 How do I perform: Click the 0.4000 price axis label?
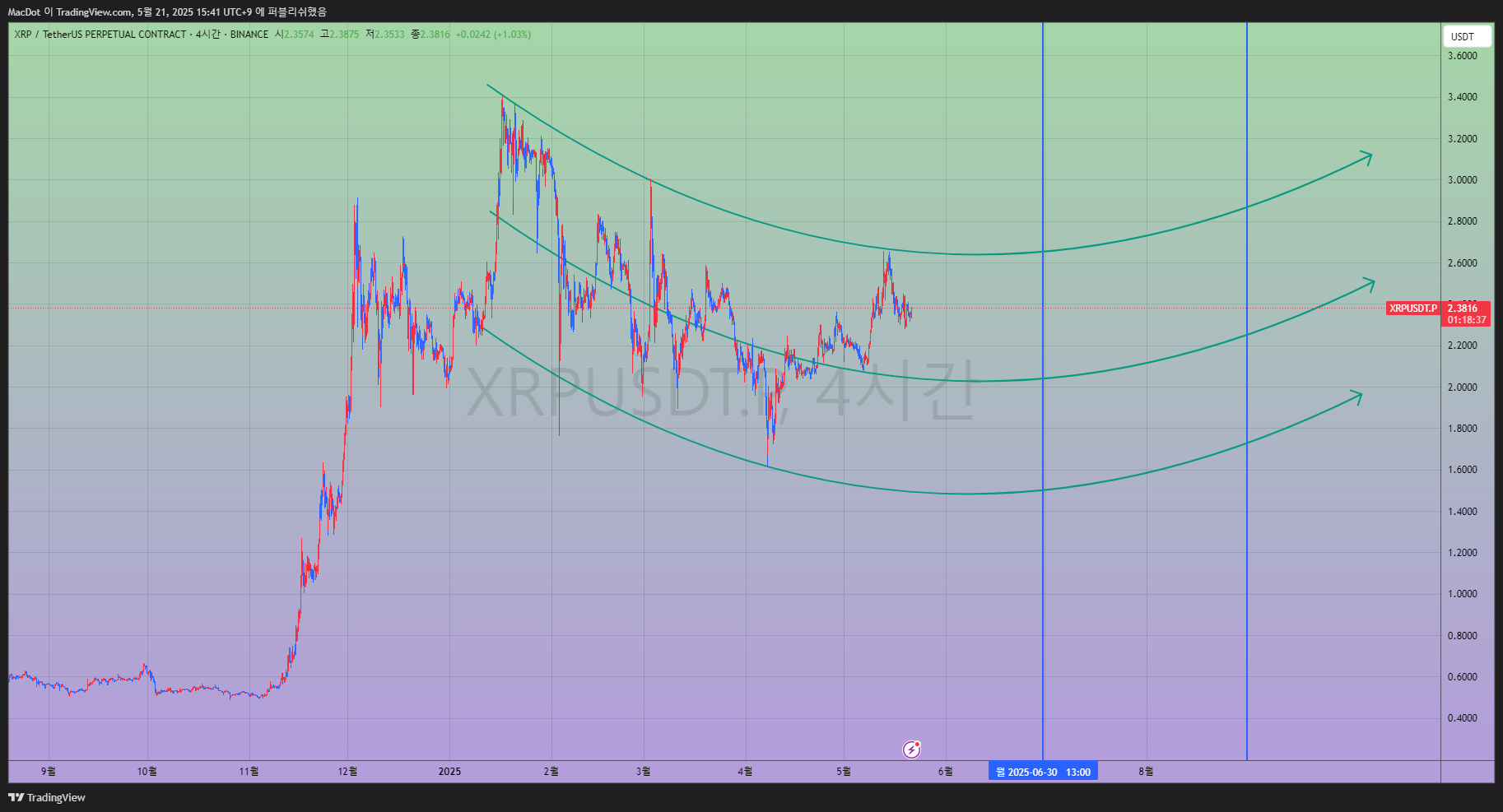(1463, 718)
